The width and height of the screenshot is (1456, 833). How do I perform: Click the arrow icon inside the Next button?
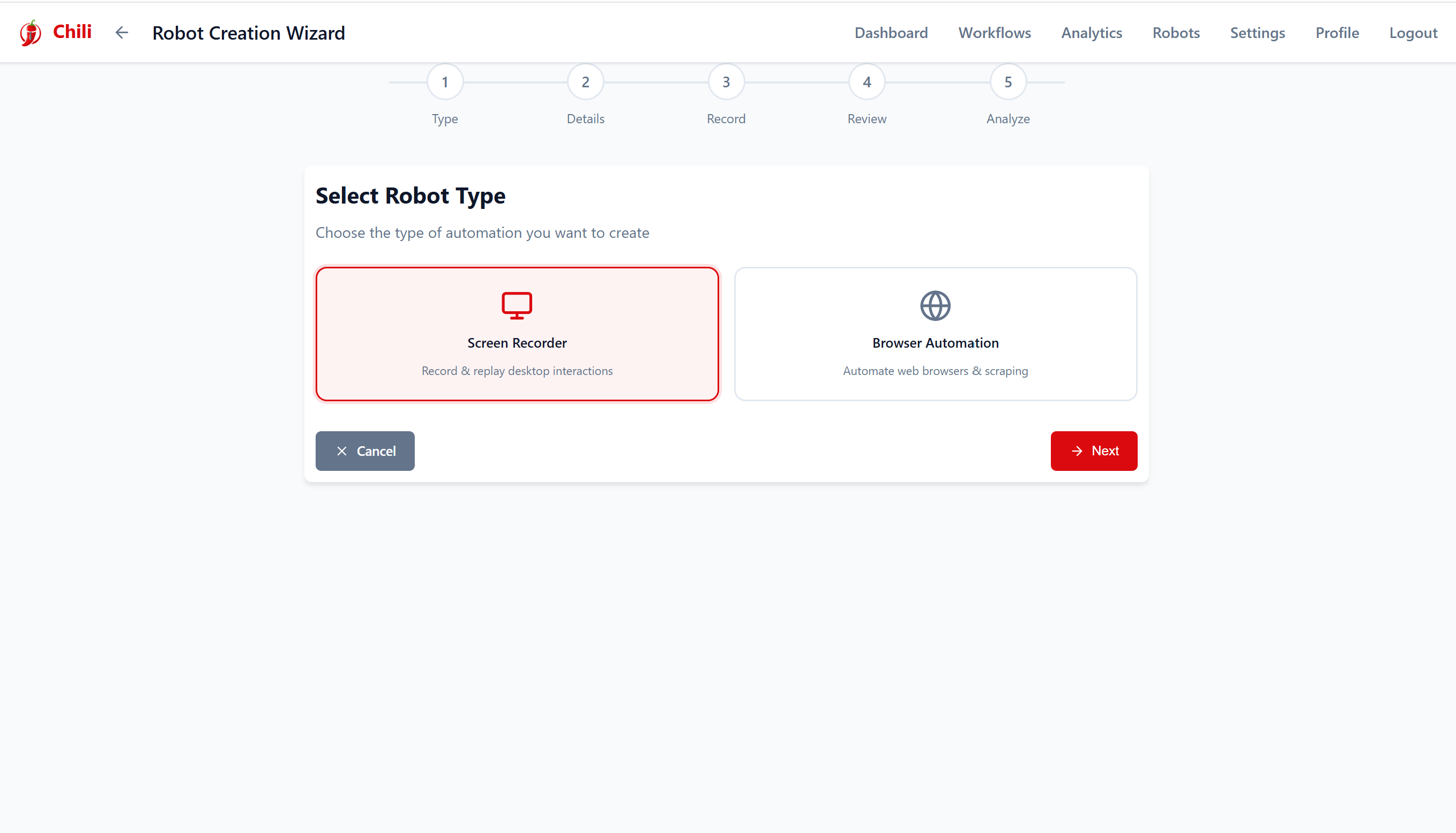[1078, 451]
